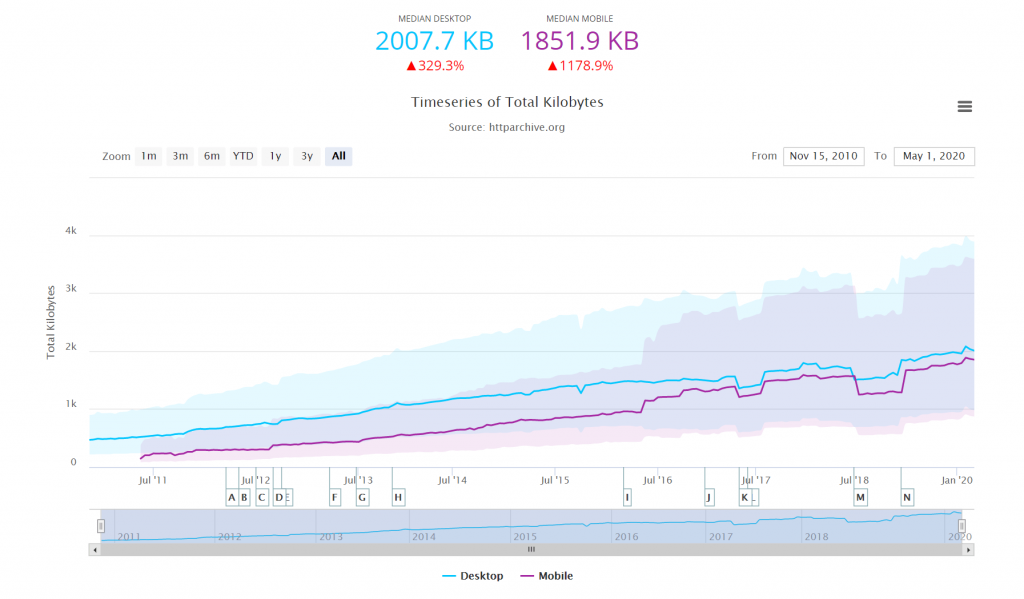Viewport: 1024px width, 599px height.
Task: Grab the navigator's left range handle
Action: (x=101, y=526)
